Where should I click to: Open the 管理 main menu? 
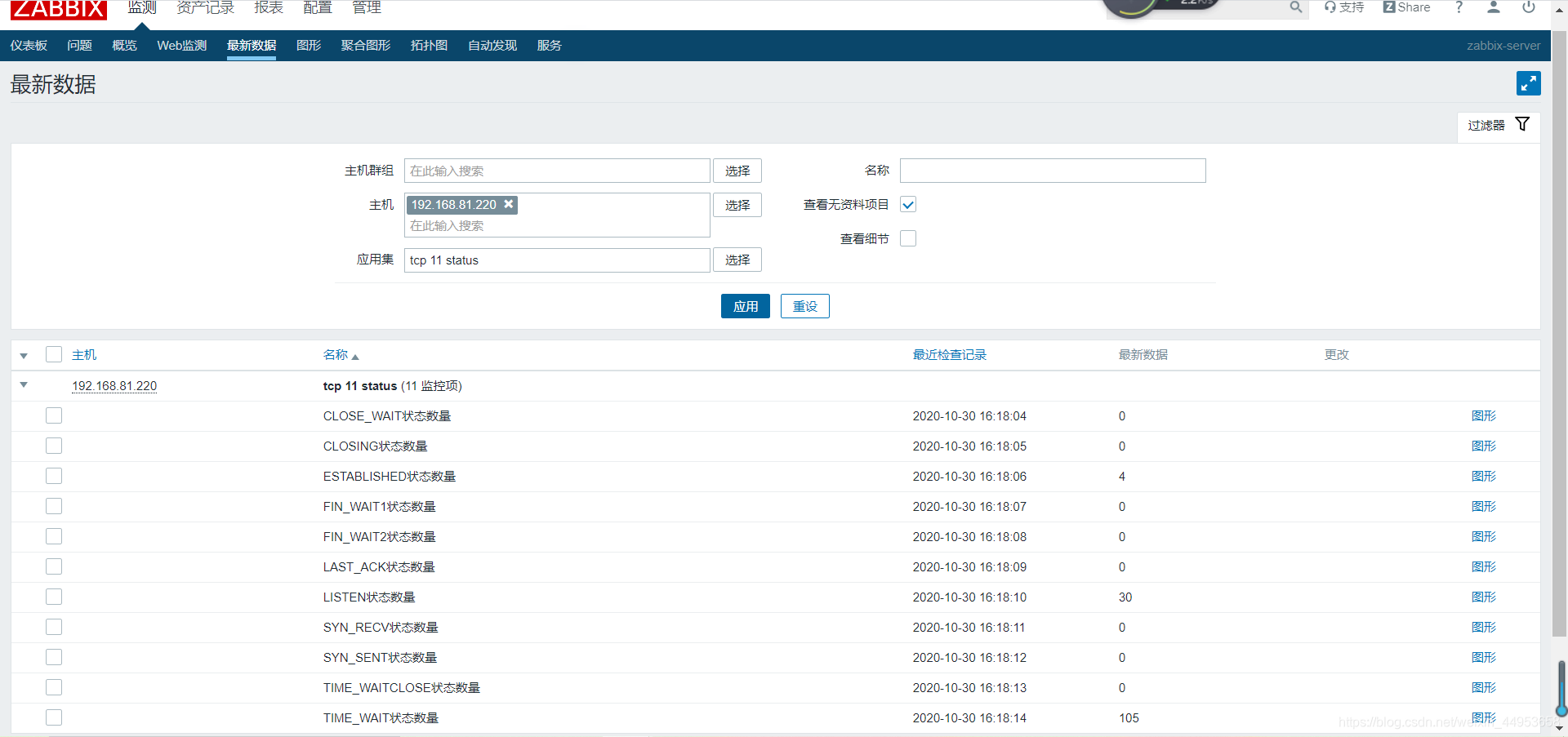[367, 7]
